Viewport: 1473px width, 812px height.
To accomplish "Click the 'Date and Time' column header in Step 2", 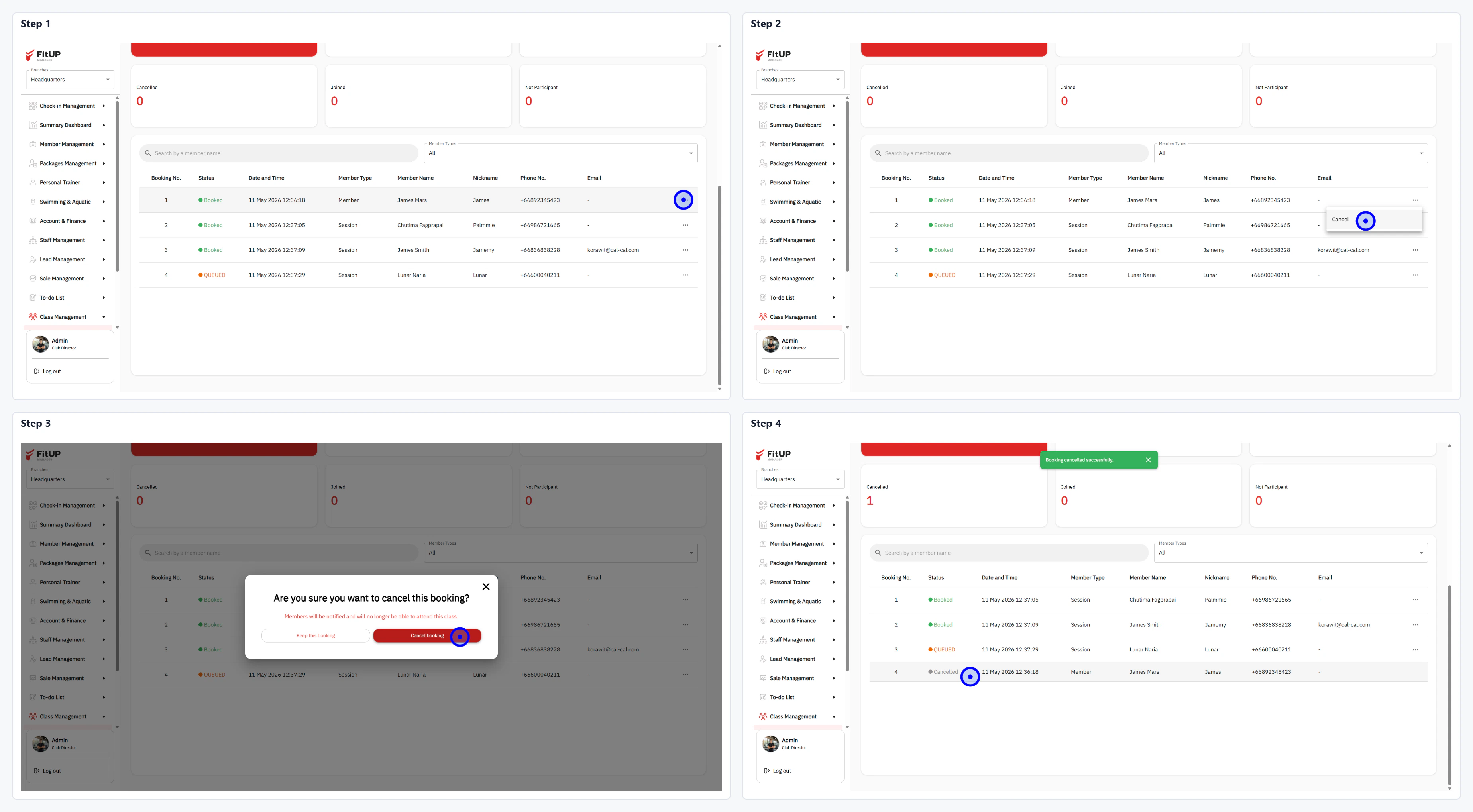I will coord(997,178).
